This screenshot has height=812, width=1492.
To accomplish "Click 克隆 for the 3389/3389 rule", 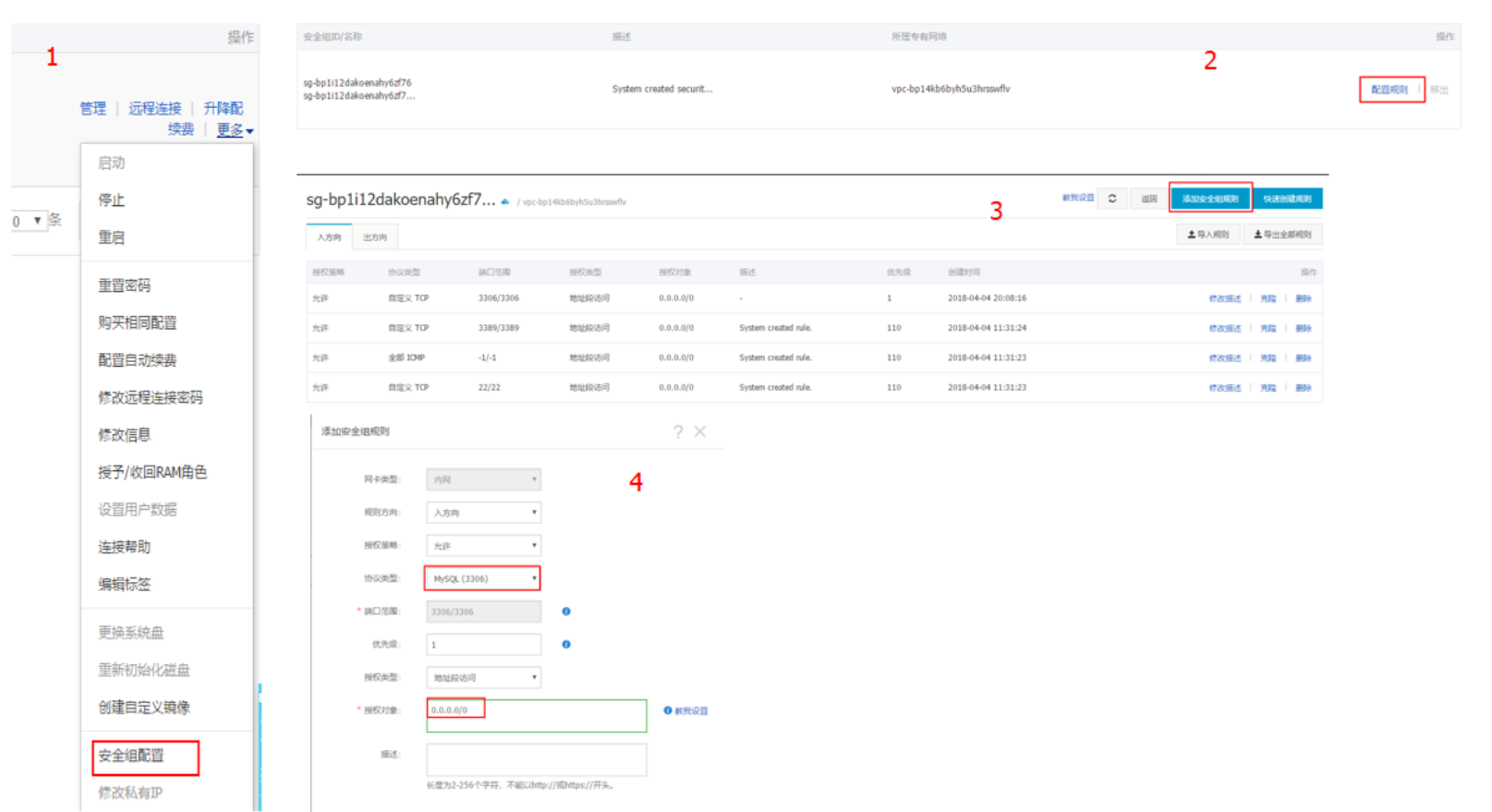I will pyautogui.click(x=1268, y=328).
